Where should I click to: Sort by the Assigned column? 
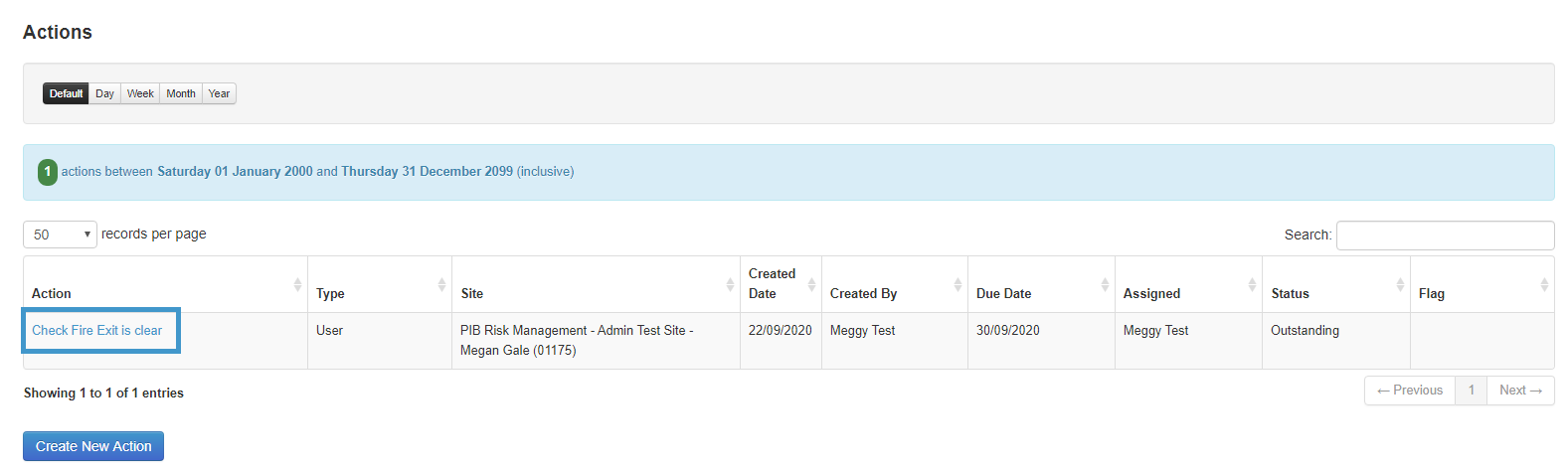click(x=1188, y=284)
